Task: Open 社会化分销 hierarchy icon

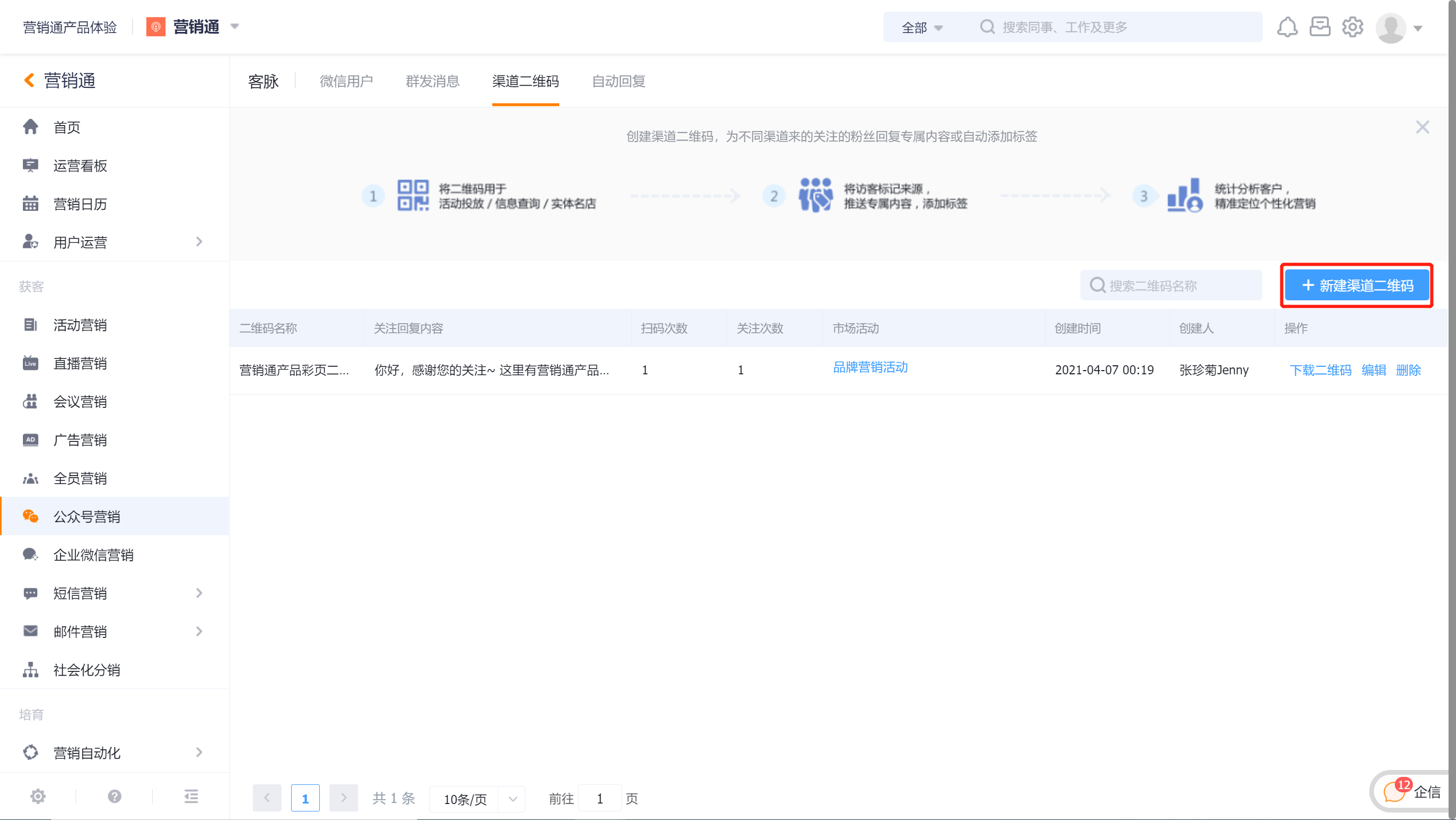Action: coord(30,669)
